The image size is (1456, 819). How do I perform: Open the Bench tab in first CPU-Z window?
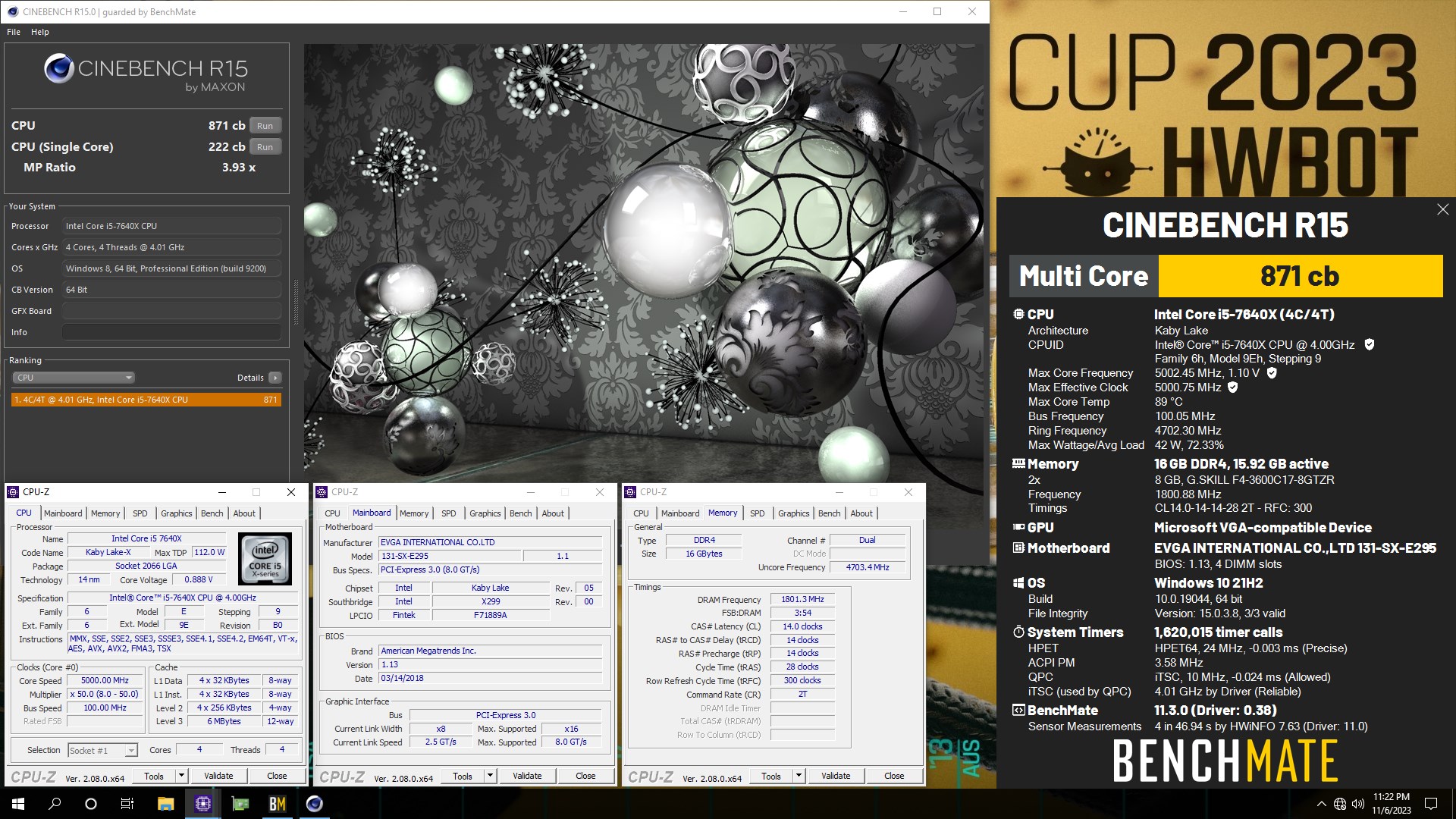pos(212,513)
